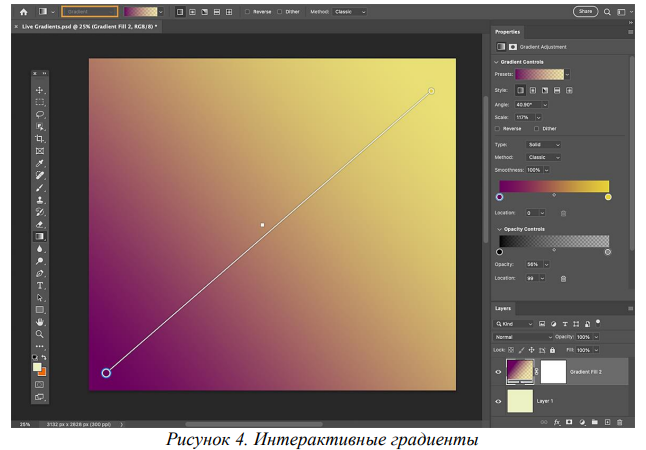The image size is (646, 450).
Task: Open Method dropdown in options bar
Action: coord(350,12)
